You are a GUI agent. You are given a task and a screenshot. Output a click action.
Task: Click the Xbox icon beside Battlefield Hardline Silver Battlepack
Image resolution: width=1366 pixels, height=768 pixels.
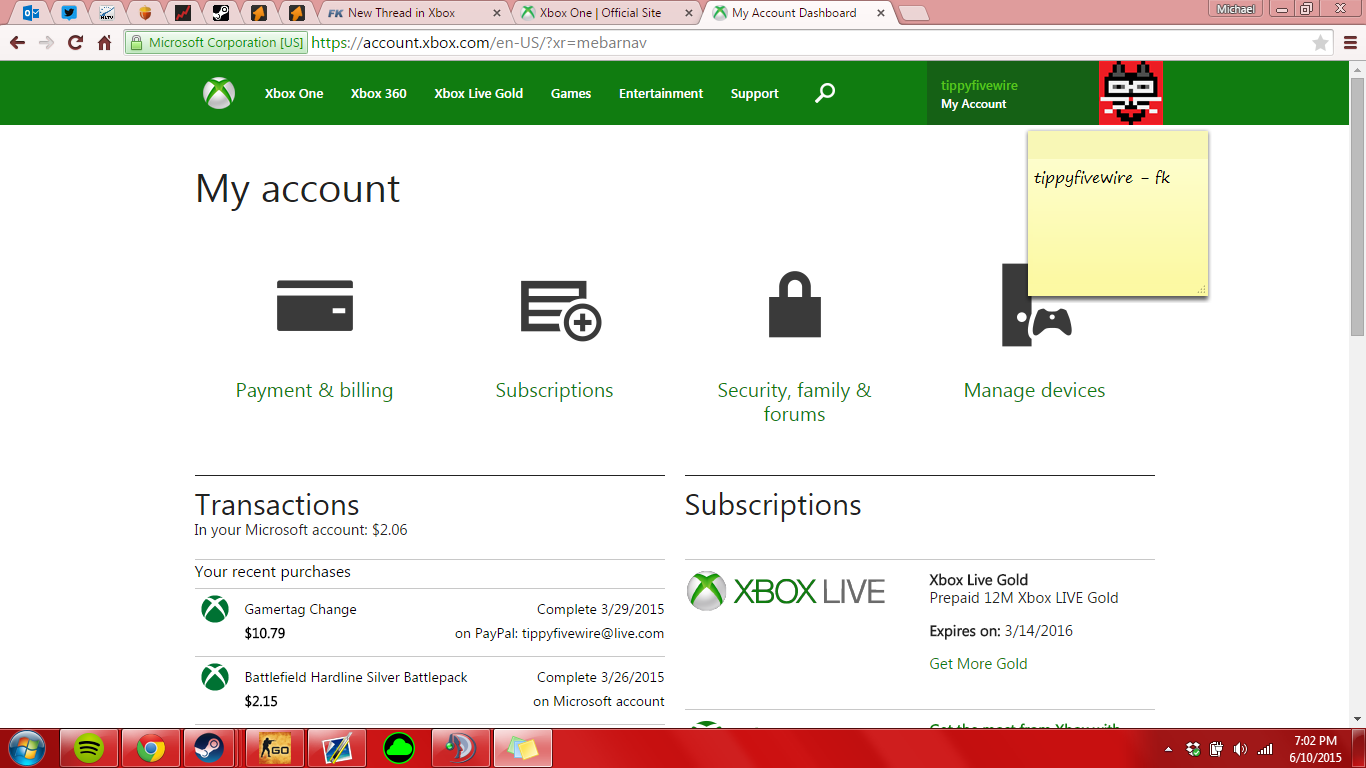[x=215, y=677]
